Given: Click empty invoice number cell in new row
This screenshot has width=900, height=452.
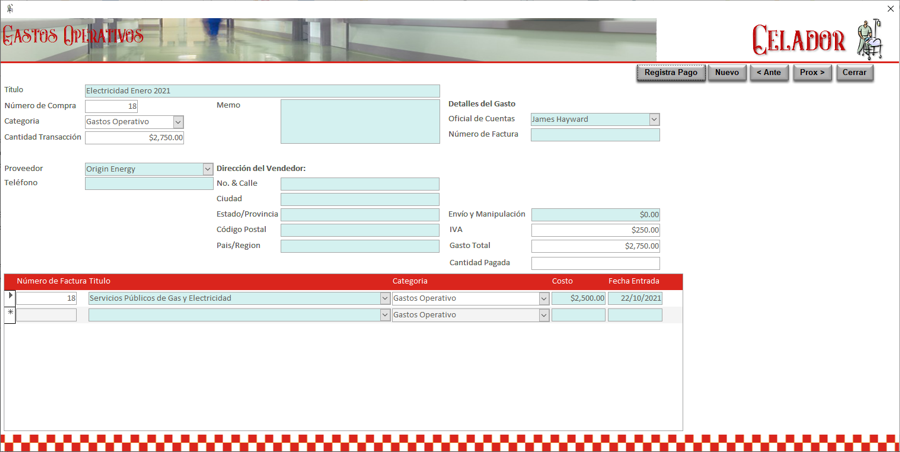Looking at the screenshot, I should 46,315.
